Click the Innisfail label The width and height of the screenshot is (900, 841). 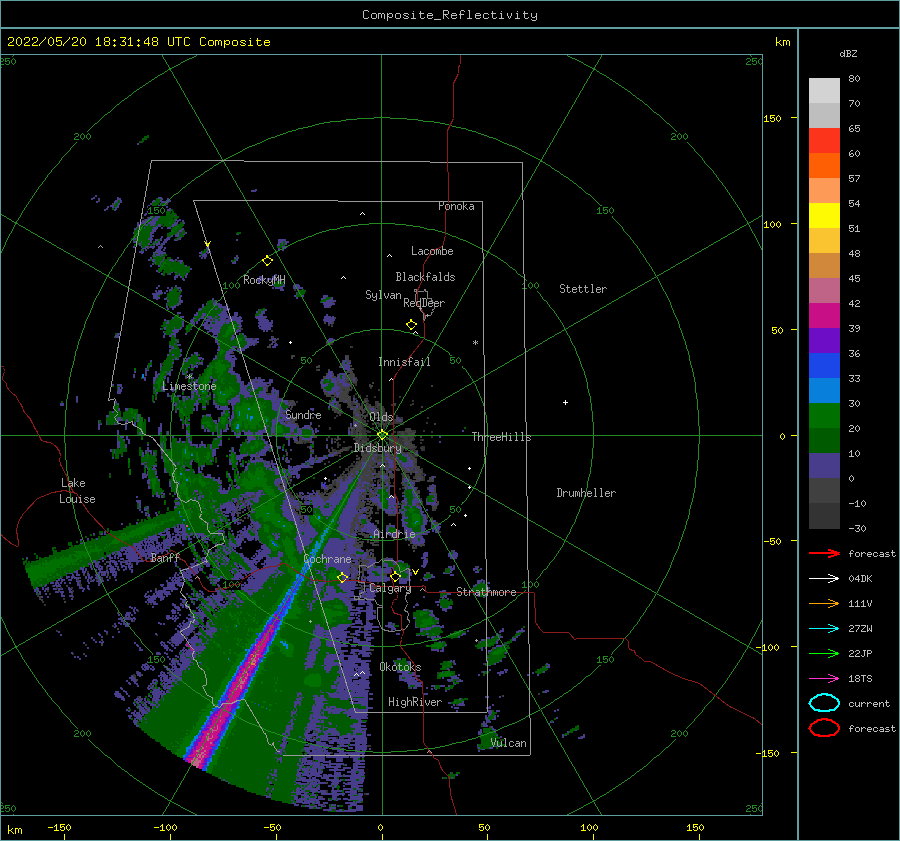click(404, 362)
